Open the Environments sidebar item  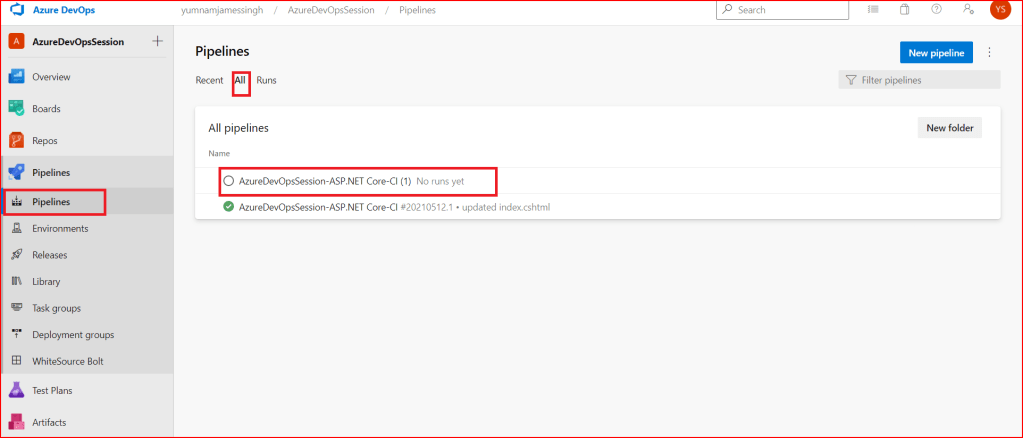click(59, 228)
